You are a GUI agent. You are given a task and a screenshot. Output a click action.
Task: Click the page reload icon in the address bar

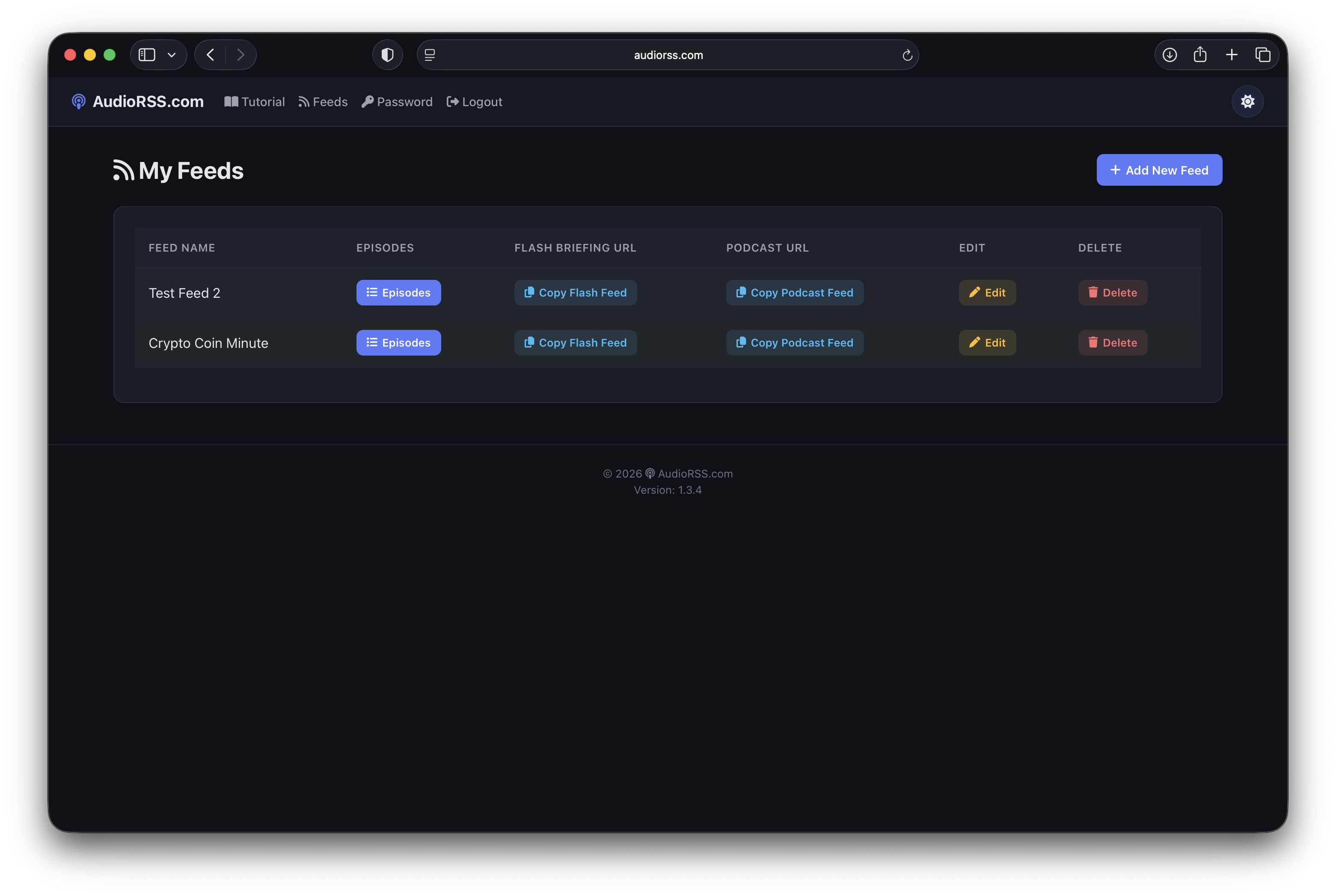point(908,54)
